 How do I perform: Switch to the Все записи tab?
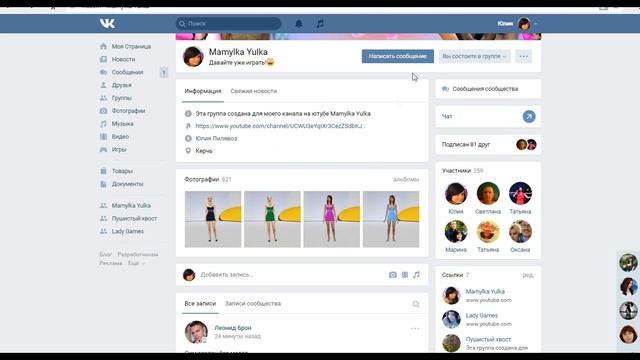coord(200,304)
